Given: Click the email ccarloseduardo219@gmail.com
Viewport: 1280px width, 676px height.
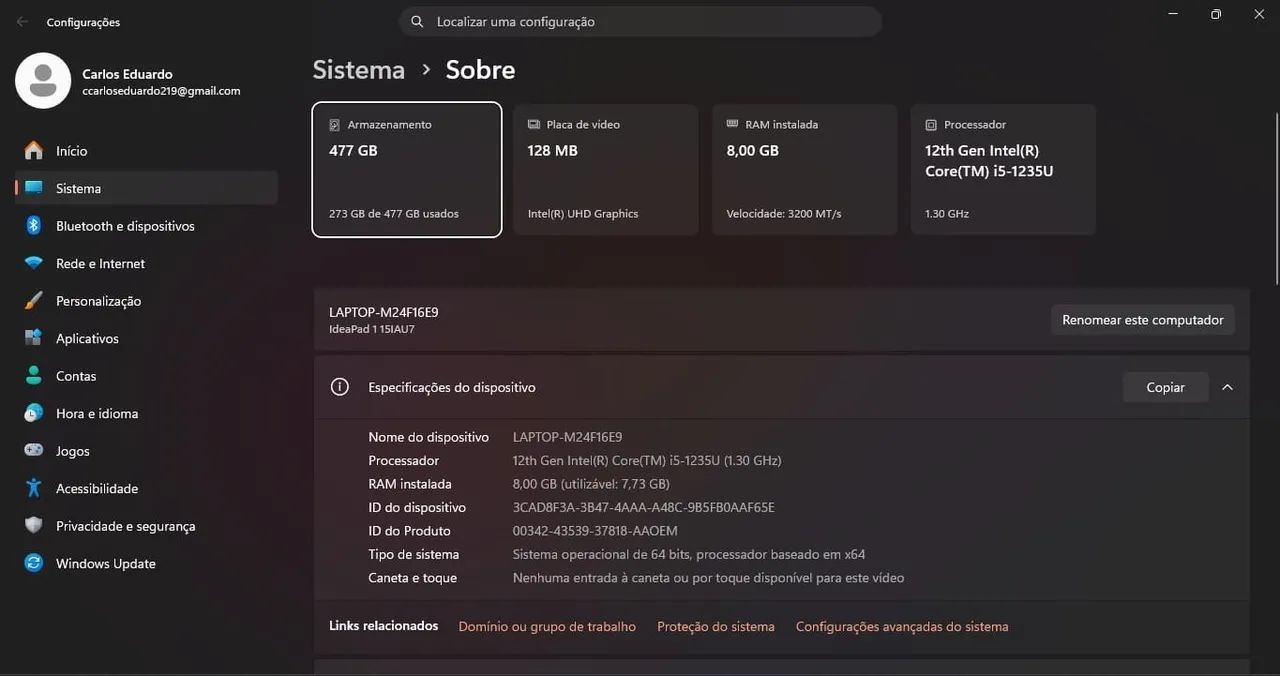Looking at the screenshot, I should point(161,90).
